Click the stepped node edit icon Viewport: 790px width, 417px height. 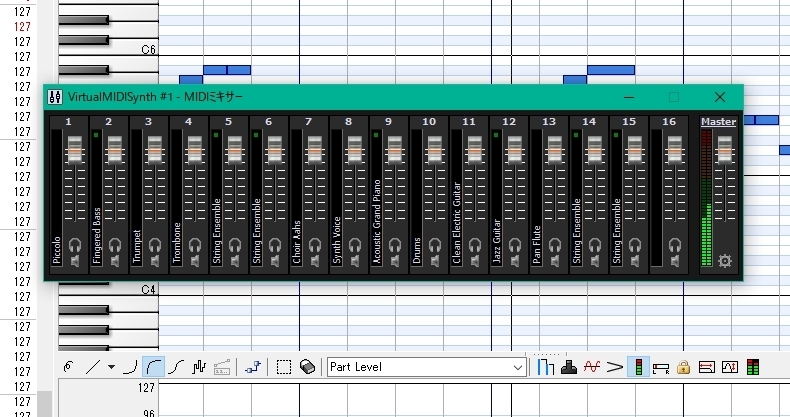coord(252,367)
